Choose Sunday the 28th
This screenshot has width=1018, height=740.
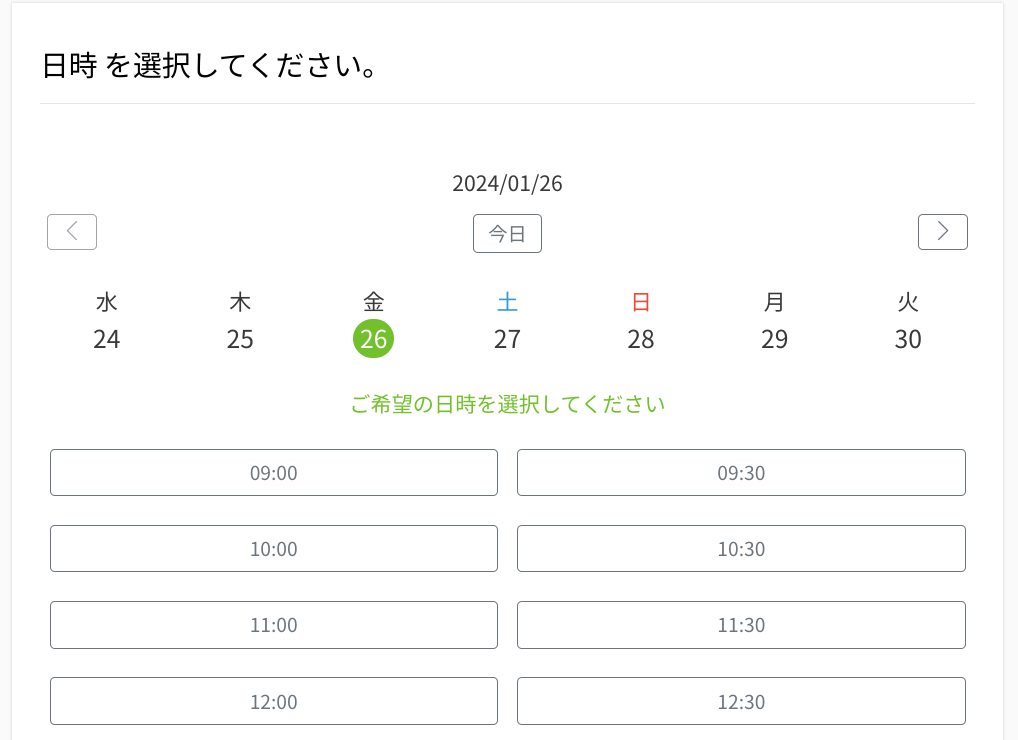[641, 339]
